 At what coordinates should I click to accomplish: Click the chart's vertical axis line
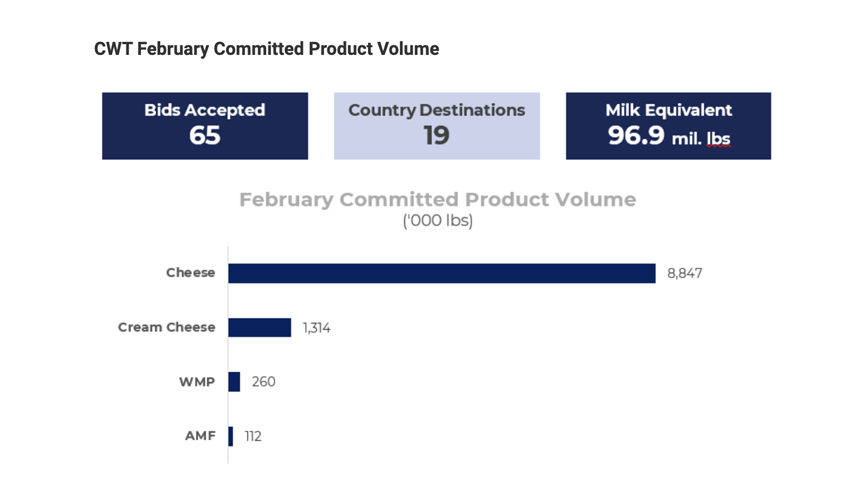[x=228, y=355]
